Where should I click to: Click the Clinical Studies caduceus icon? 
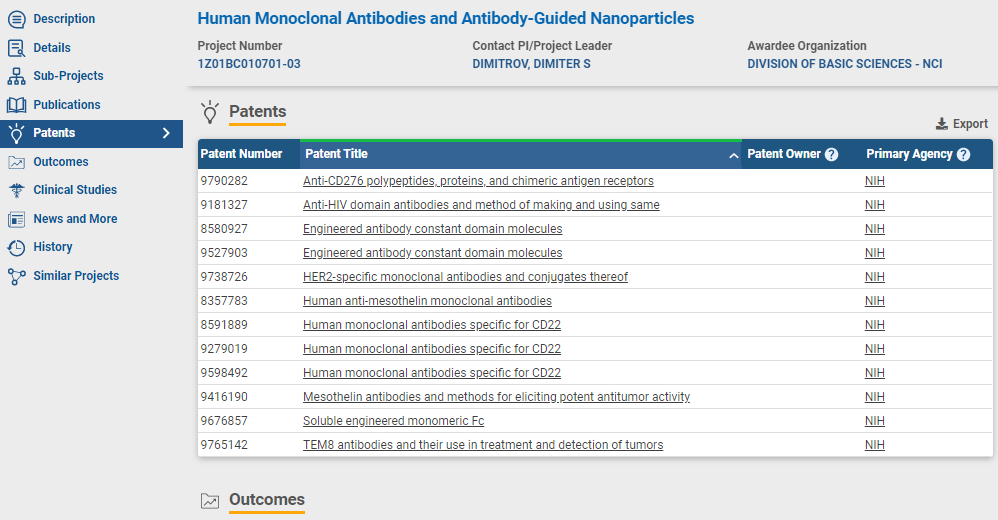click(x=16, y=190)
